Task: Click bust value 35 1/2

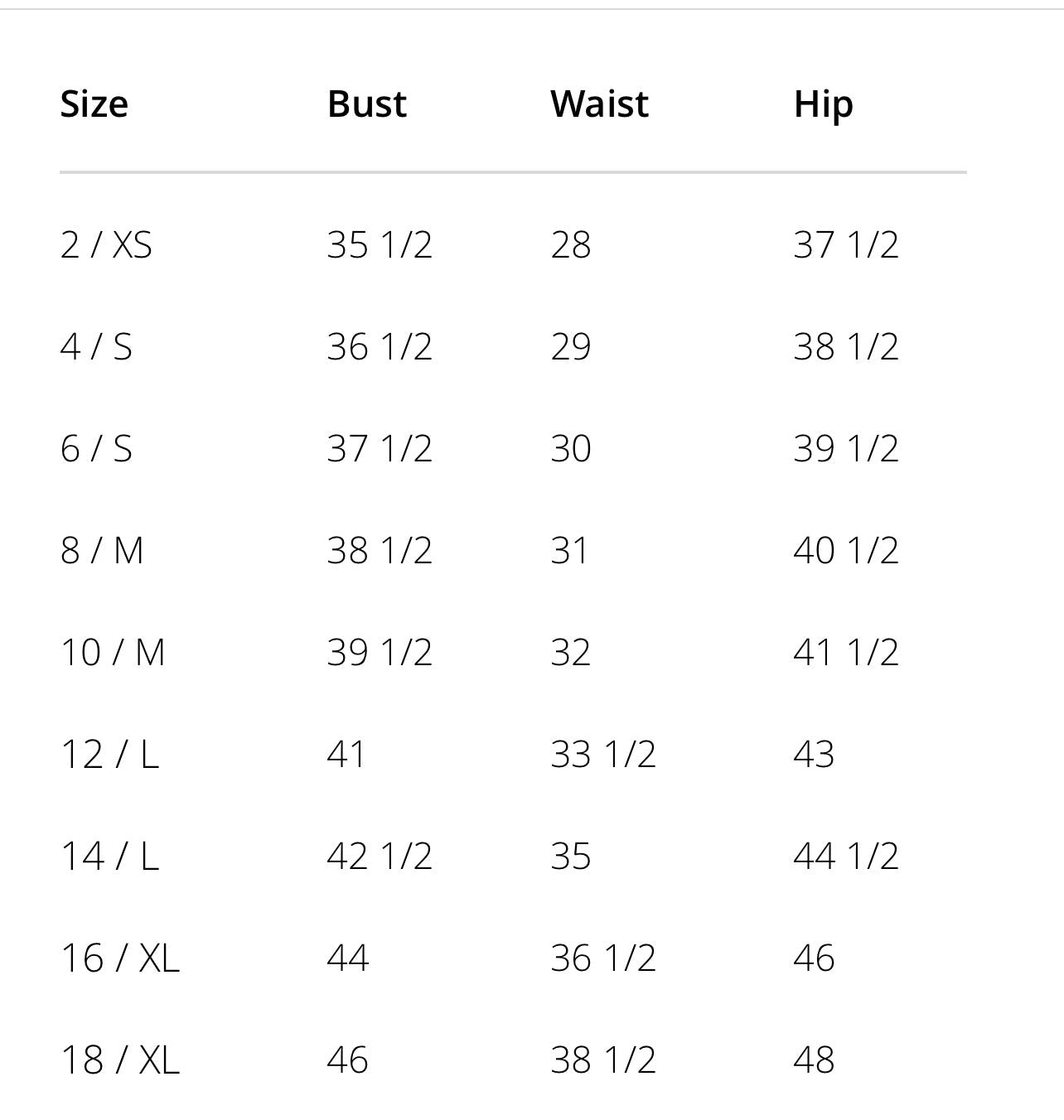Action: click(x=380, y=245)
